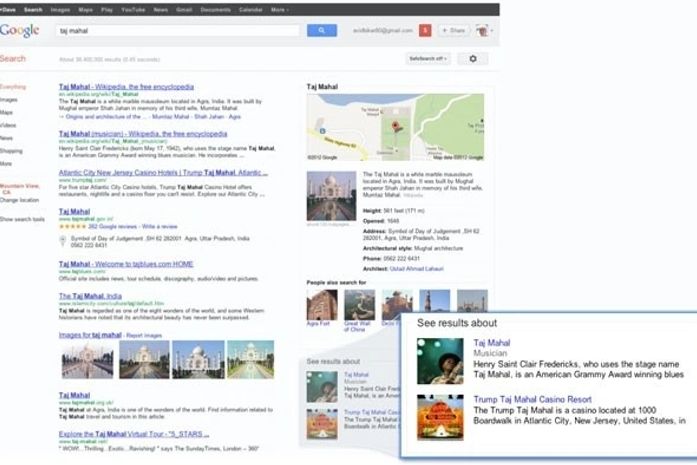Open Taj Mahal - Welcome to tajblues.com HOME result
This screenshot has height=465, width=697.
[x=126, y=264]
